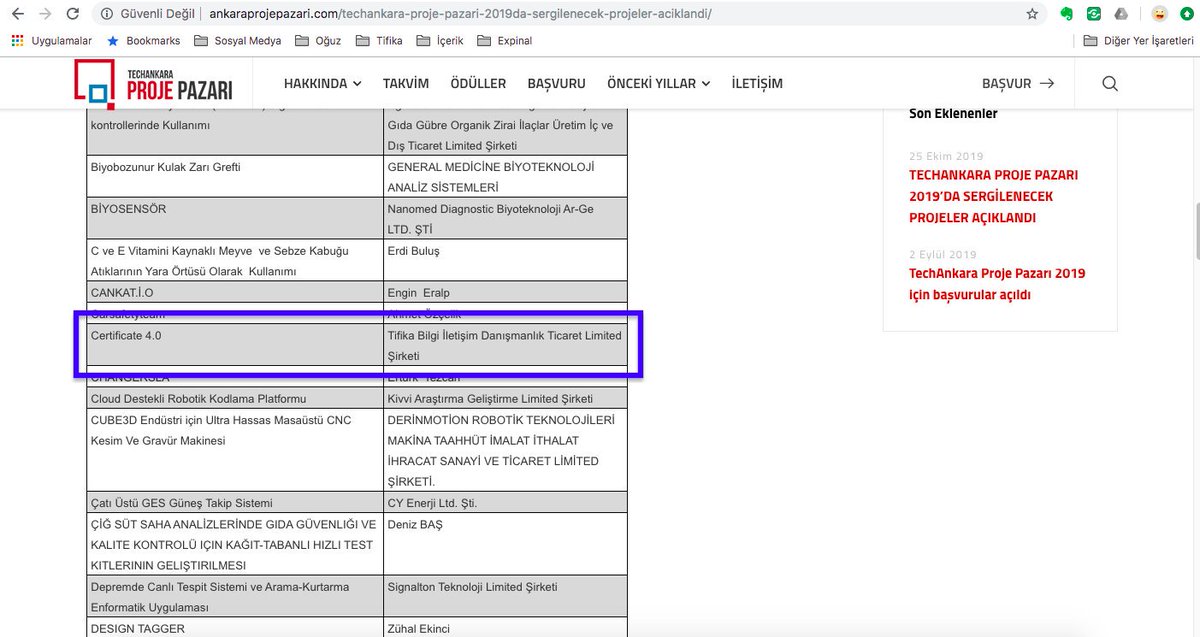Screen dimensions: 1200x637
Task: Open the ÖDÜLLER menu item
Action: 478,84
